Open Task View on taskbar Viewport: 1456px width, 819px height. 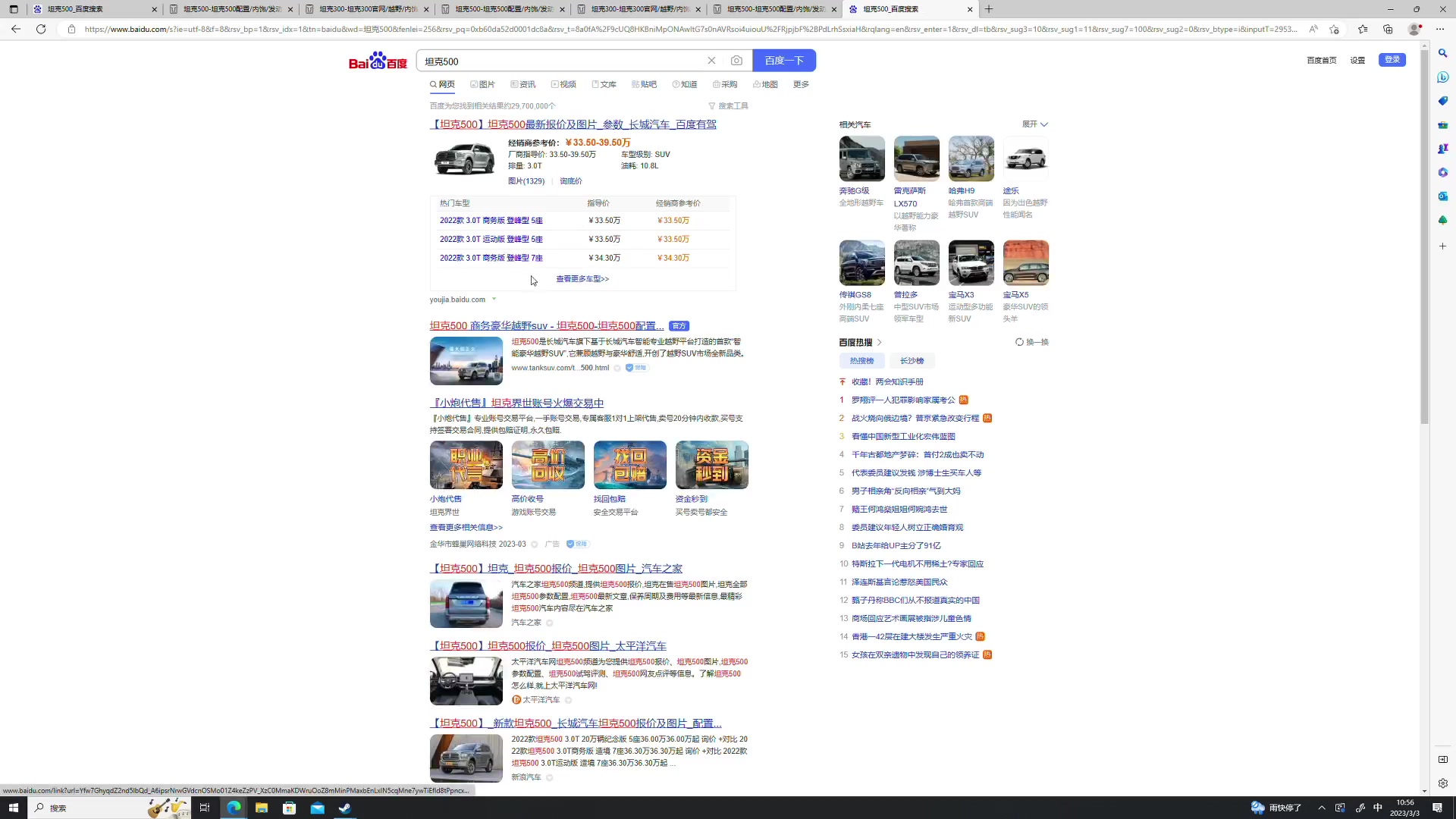click(x=204, y=808)
